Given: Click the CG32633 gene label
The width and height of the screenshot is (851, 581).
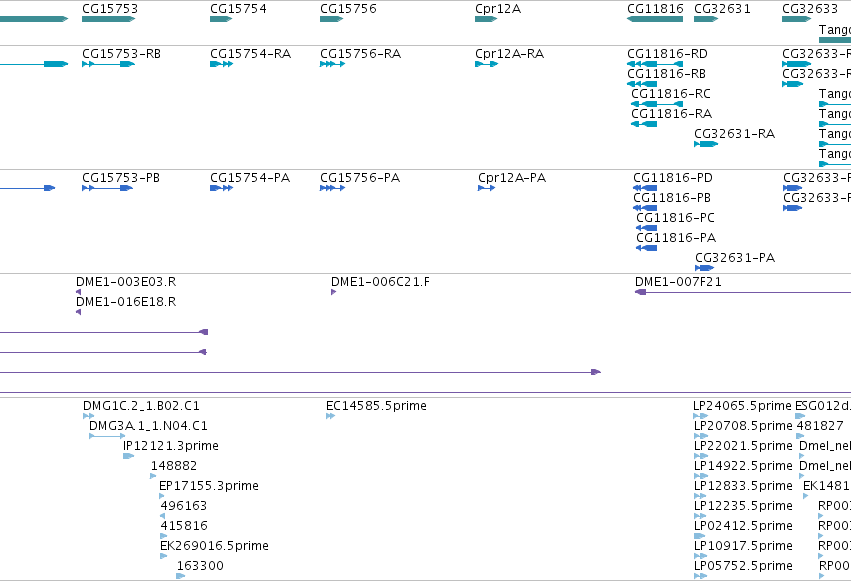Looking at the screenshot, I should tap(810, 9).
